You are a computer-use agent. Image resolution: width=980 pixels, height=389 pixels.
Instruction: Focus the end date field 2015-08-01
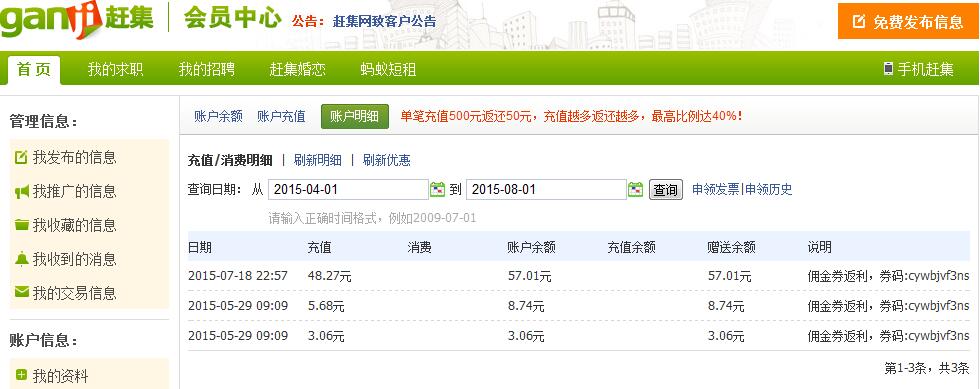(x=546, y=189)
